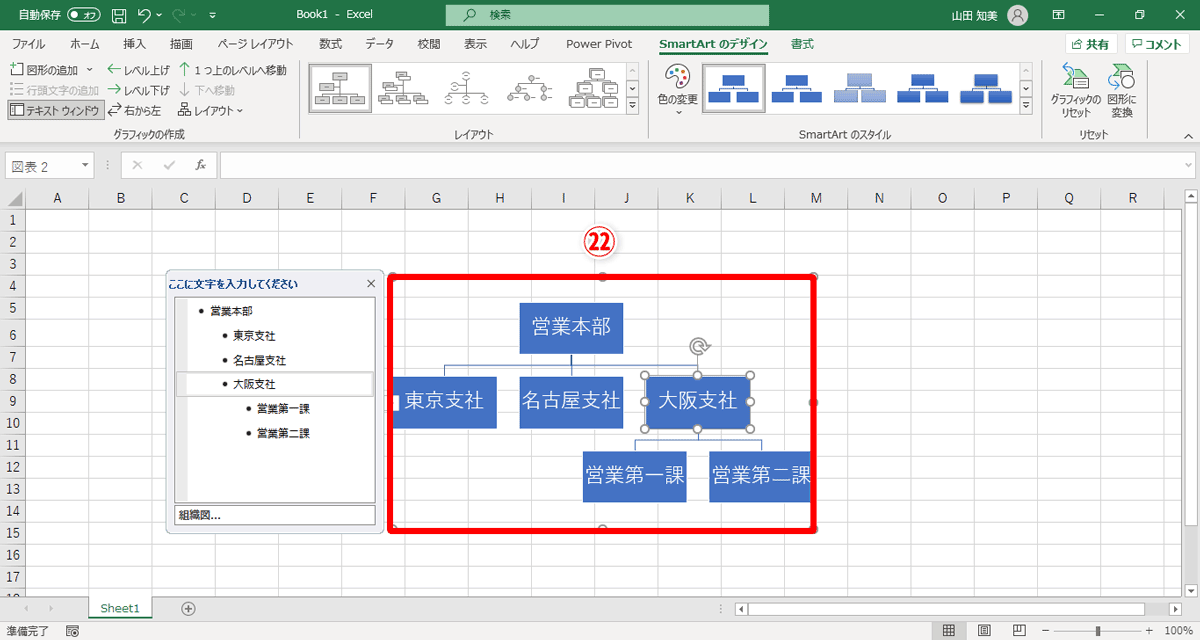Open Quick Access Toolbar customize arrow
The image size is (1200, 640).
pyautogui.click(x=212, y=16)
